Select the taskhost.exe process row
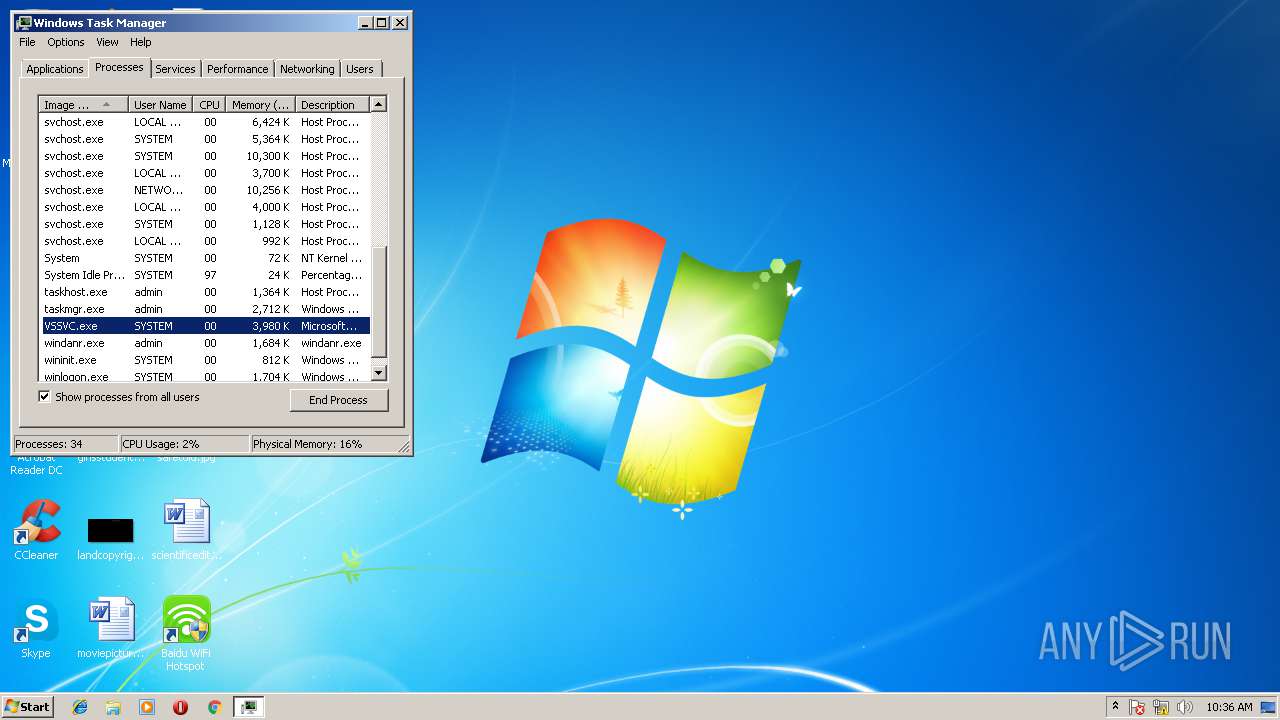The width and height of the screenshot is (1280, 720). tap(205, 292)
